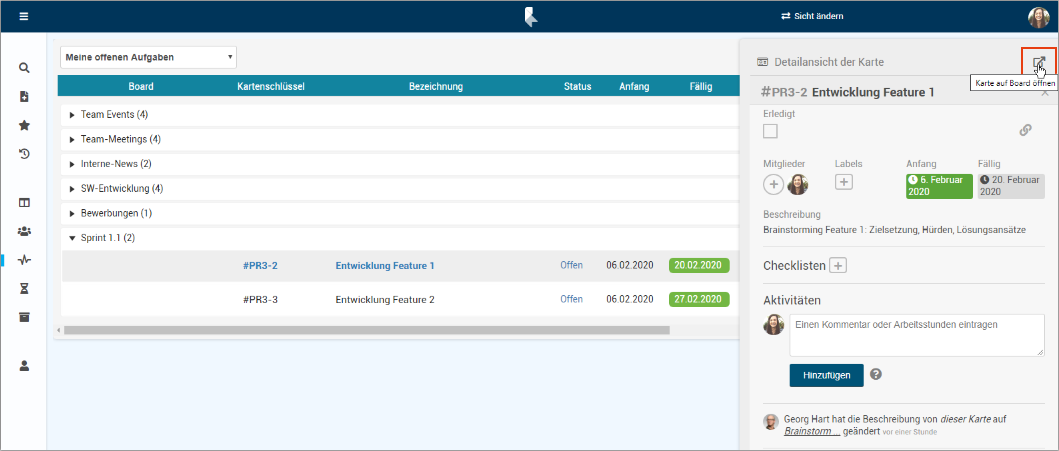
Task: Open the archive box icon in sidebar
Action: click(24, 317)
